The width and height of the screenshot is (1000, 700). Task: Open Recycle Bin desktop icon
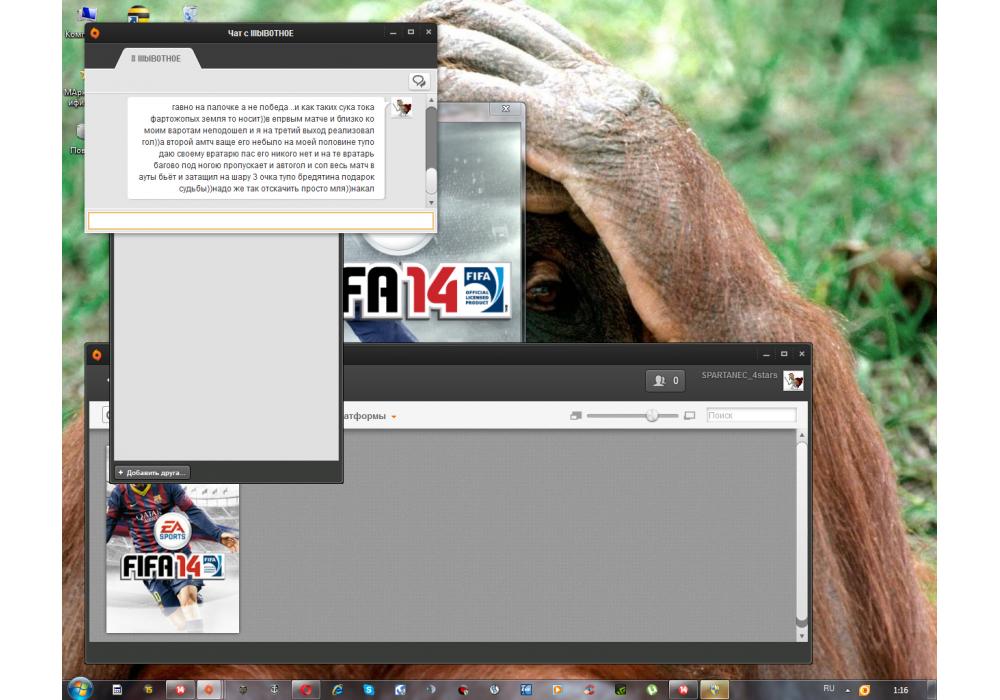click(x=189, y=14)
